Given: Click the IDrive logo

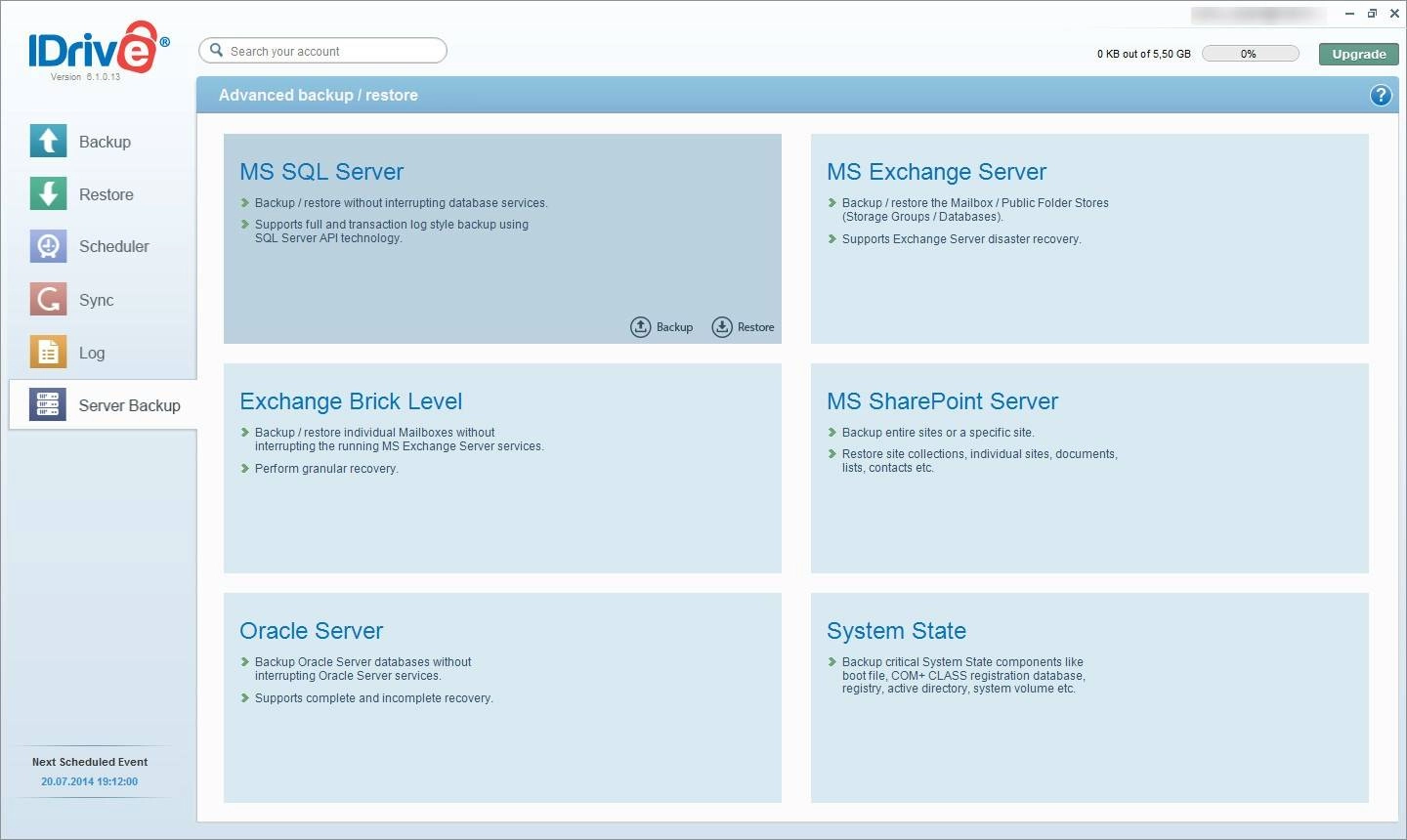Looking at the screenshot, I should (x=98, y=49).
